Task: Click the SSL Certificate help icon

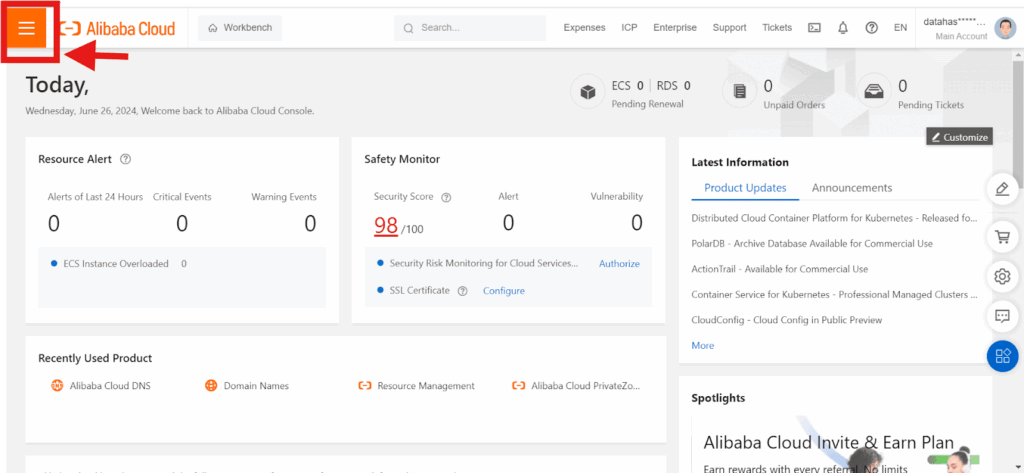Action: (462, 291)
